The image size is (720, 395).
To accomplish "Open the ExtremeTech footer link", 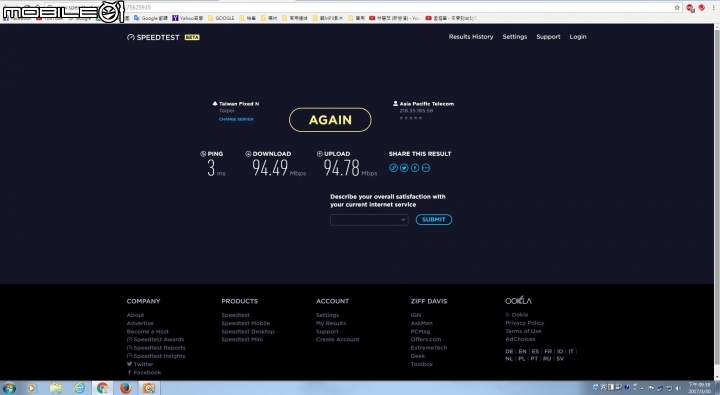I will tap(429, 348).
